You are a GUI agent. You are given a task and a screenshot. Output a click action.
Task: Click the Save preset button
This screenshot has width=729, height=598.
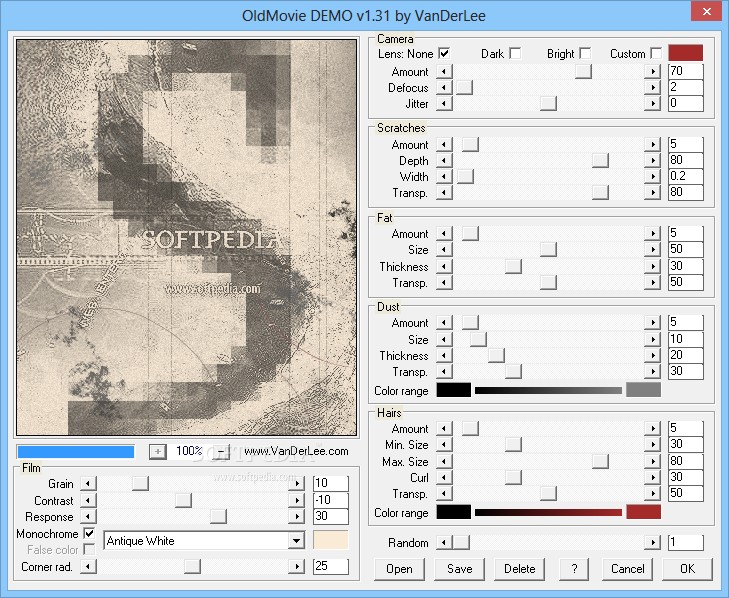(x=459, y=569)
